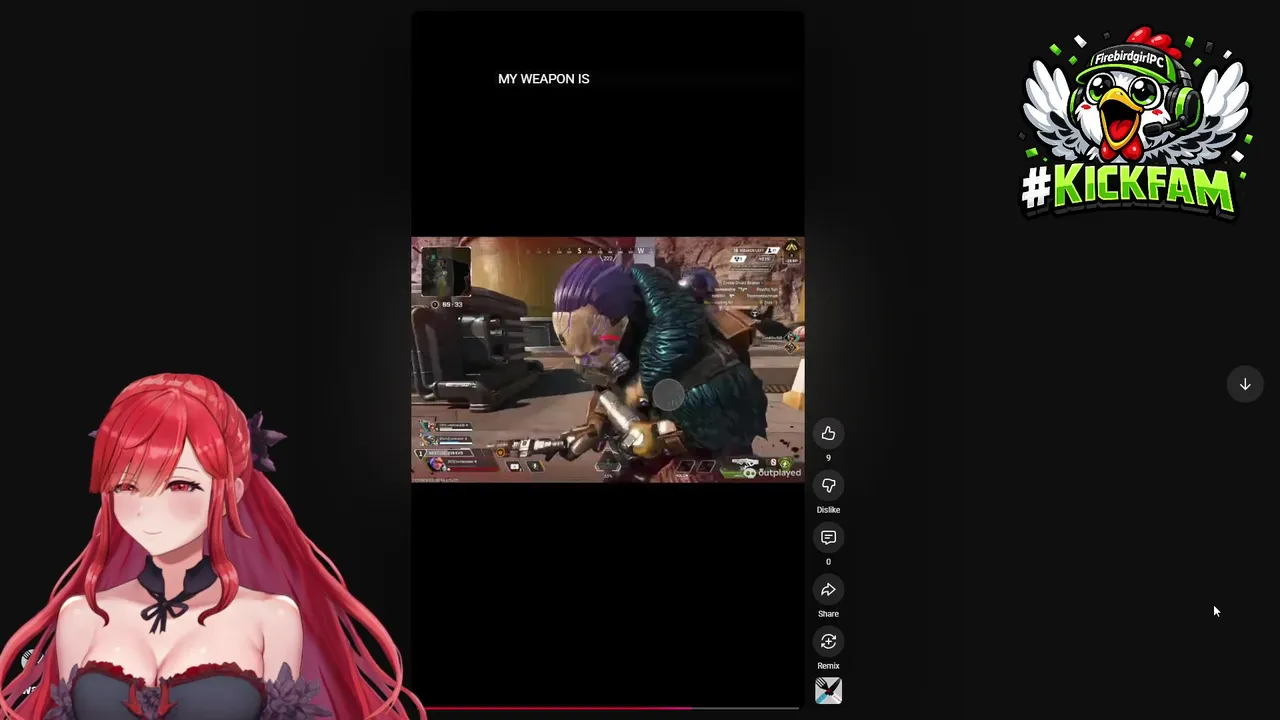Remix this Short

[828, 641]
